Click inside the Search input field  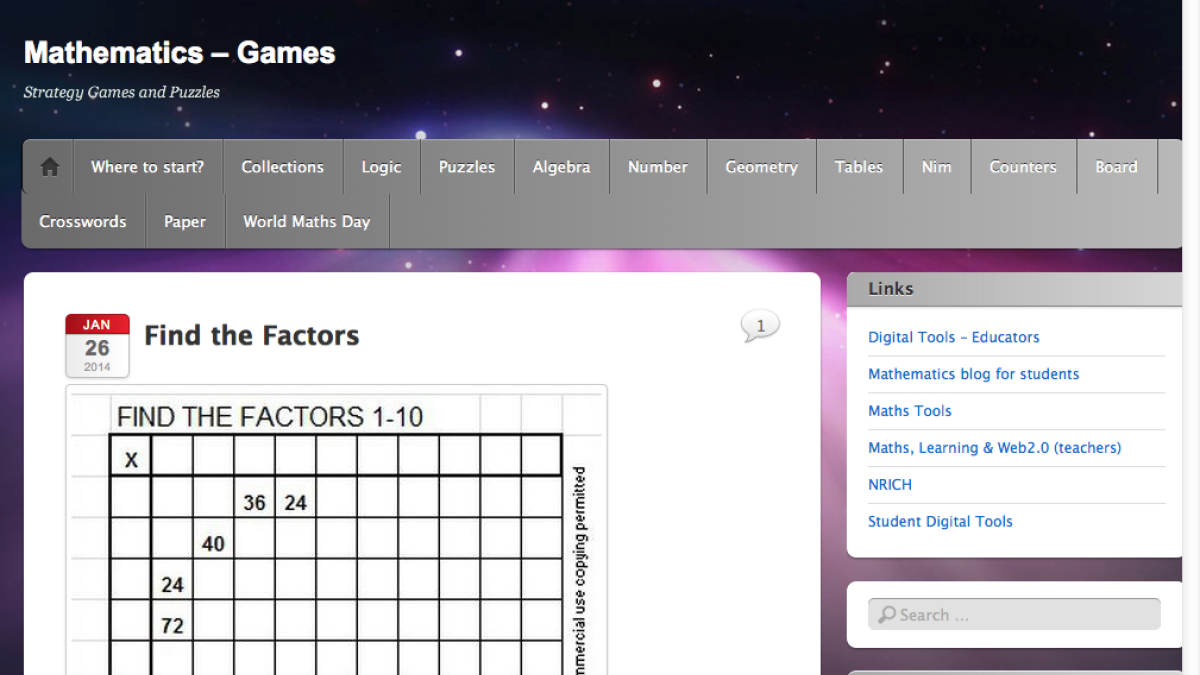(x=1010, y=614)
